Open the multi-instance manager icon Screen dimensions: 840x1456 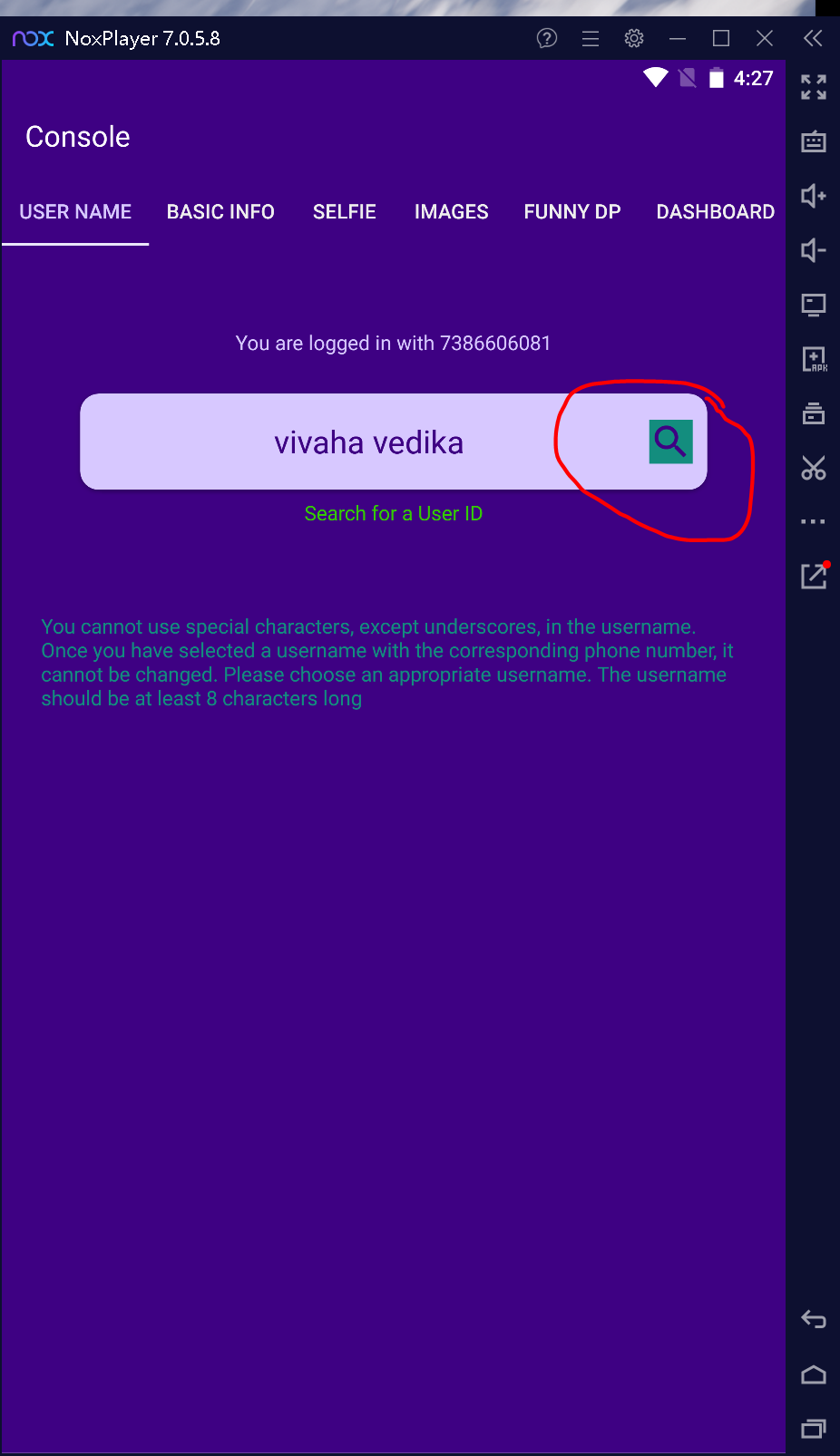click(814, 413)
